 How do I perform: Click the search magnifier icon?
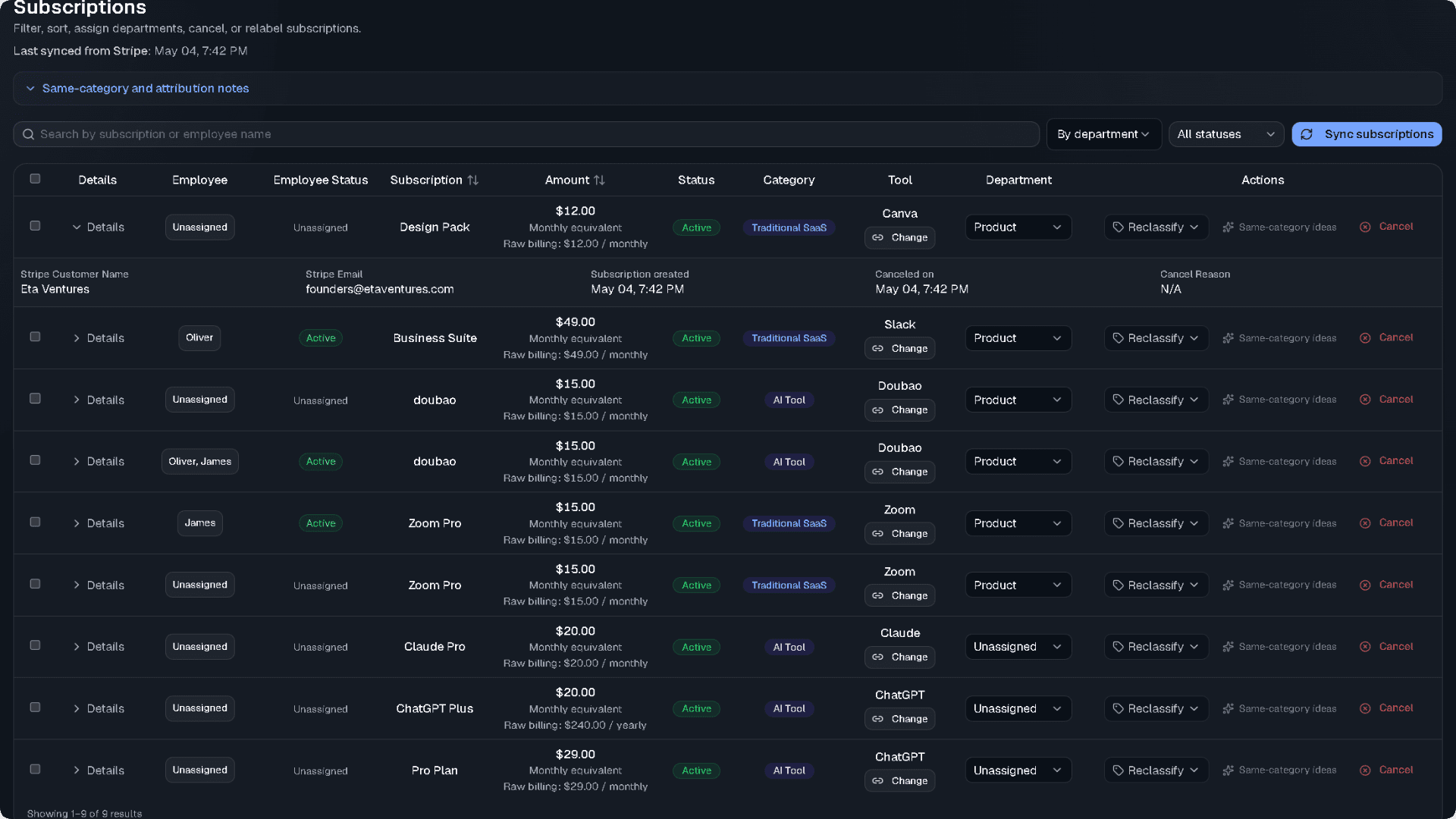click(x=28, y=134)
